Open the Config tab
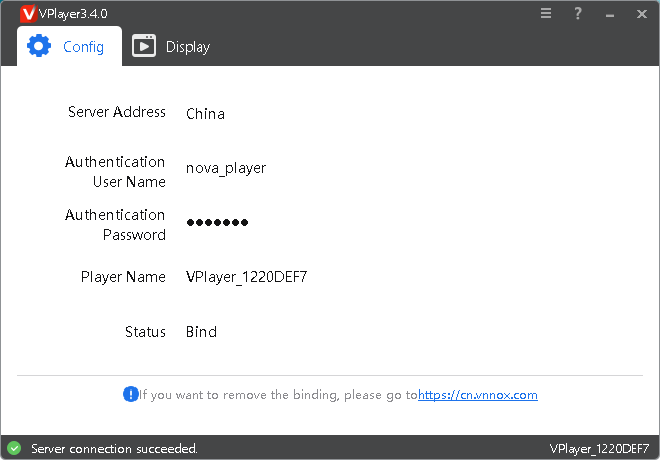660x460 pixels. [x=69, y=46]
